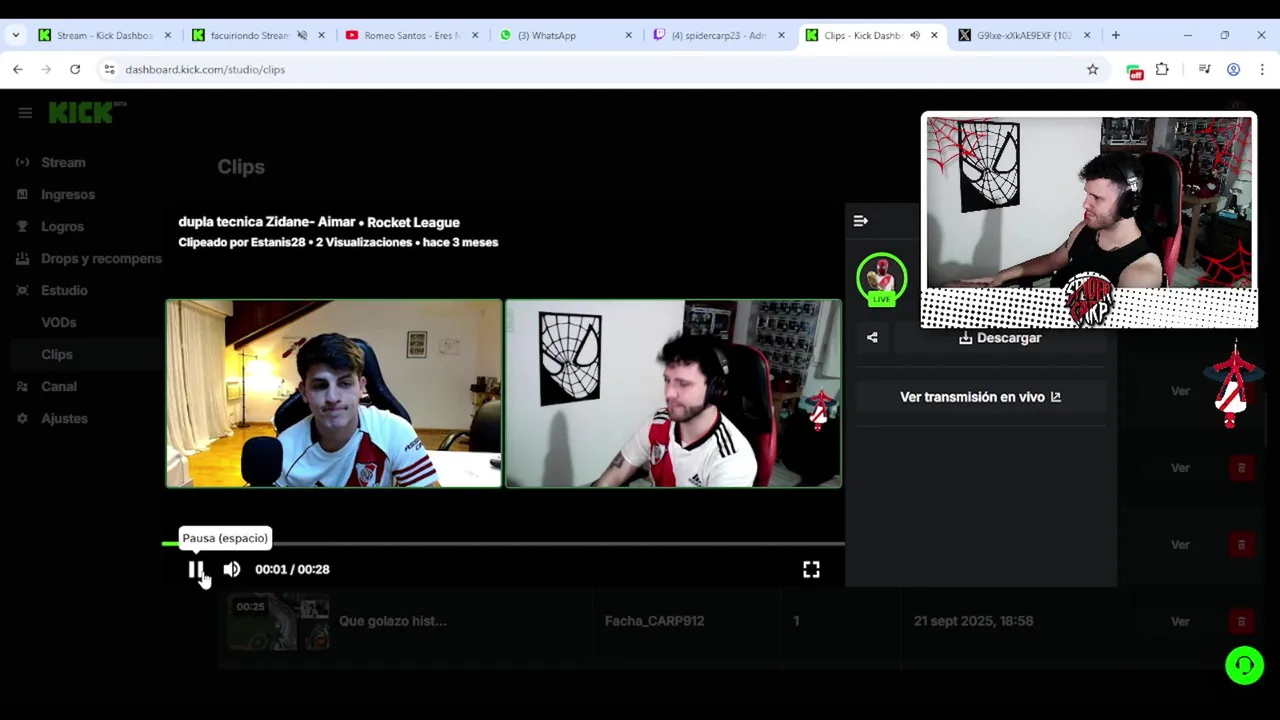This screenshot has width=1280, height=720.
Task: Open the LIVE streamer avatar
Action: pyautogui.click(x=881, y=280)
